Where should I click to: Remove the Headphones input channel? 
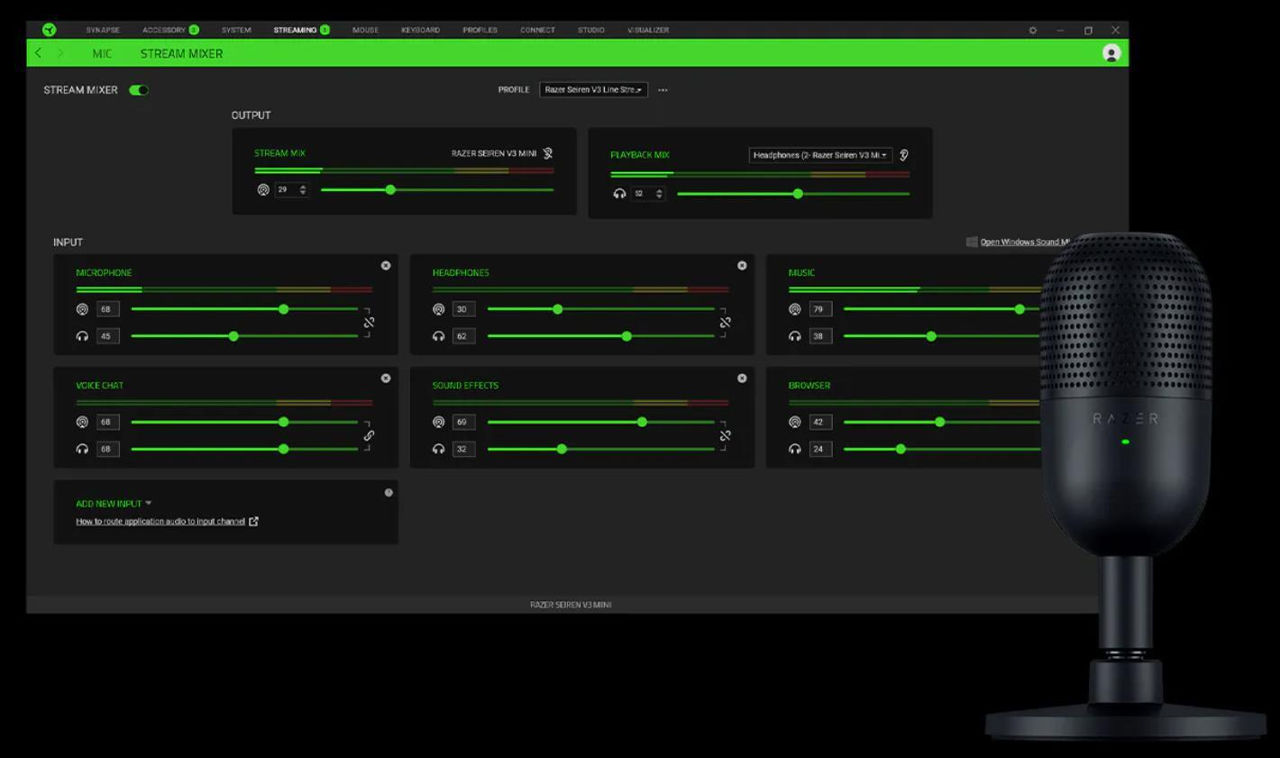click(742, 265)
